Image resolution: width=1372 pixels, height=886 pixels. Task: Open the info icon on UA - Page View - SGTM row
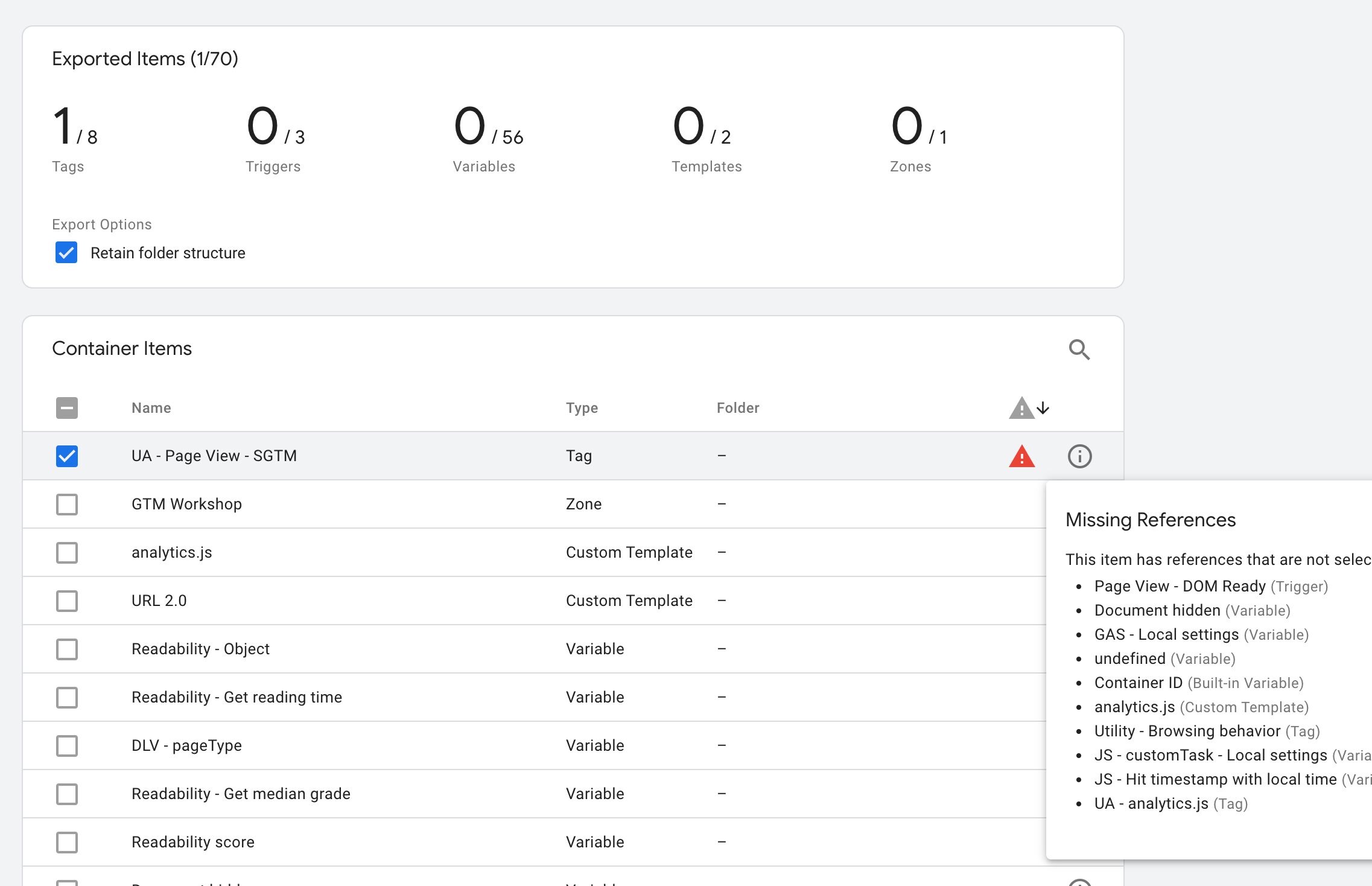click(1079, 456)
